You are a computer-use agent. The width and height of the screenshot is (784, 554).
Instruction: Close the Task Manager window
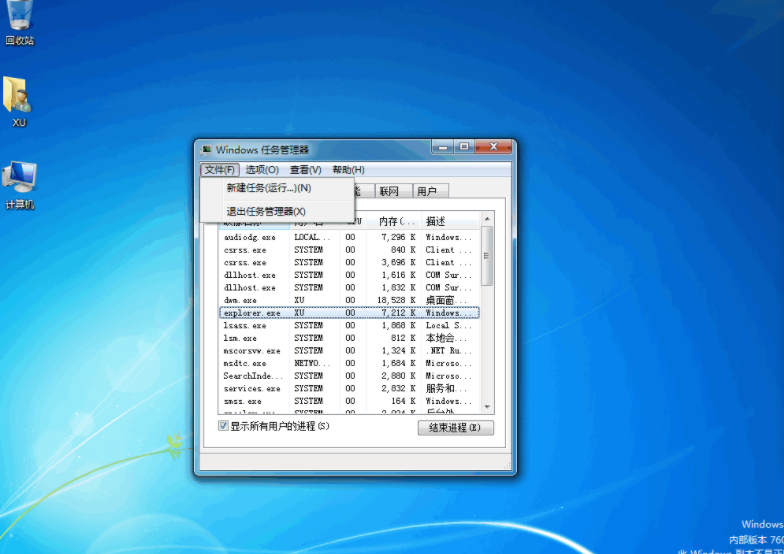coord(494,146)
